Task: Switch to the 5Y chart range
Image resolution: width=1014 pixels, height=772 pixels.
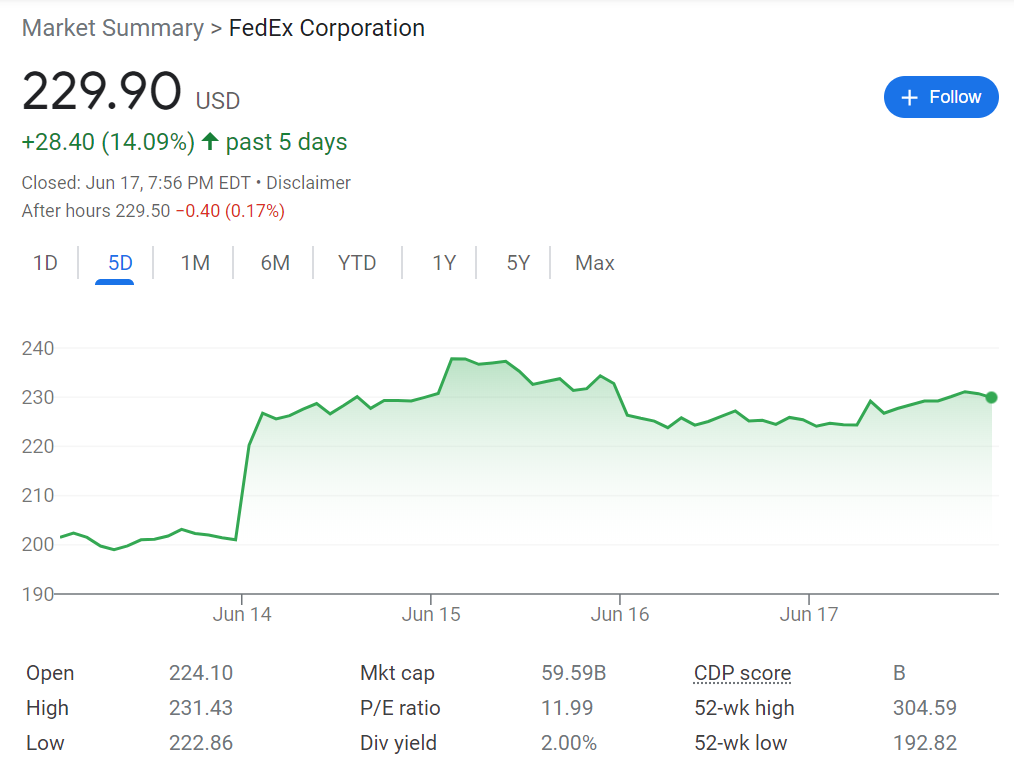Action: click(x=518, y=263)
